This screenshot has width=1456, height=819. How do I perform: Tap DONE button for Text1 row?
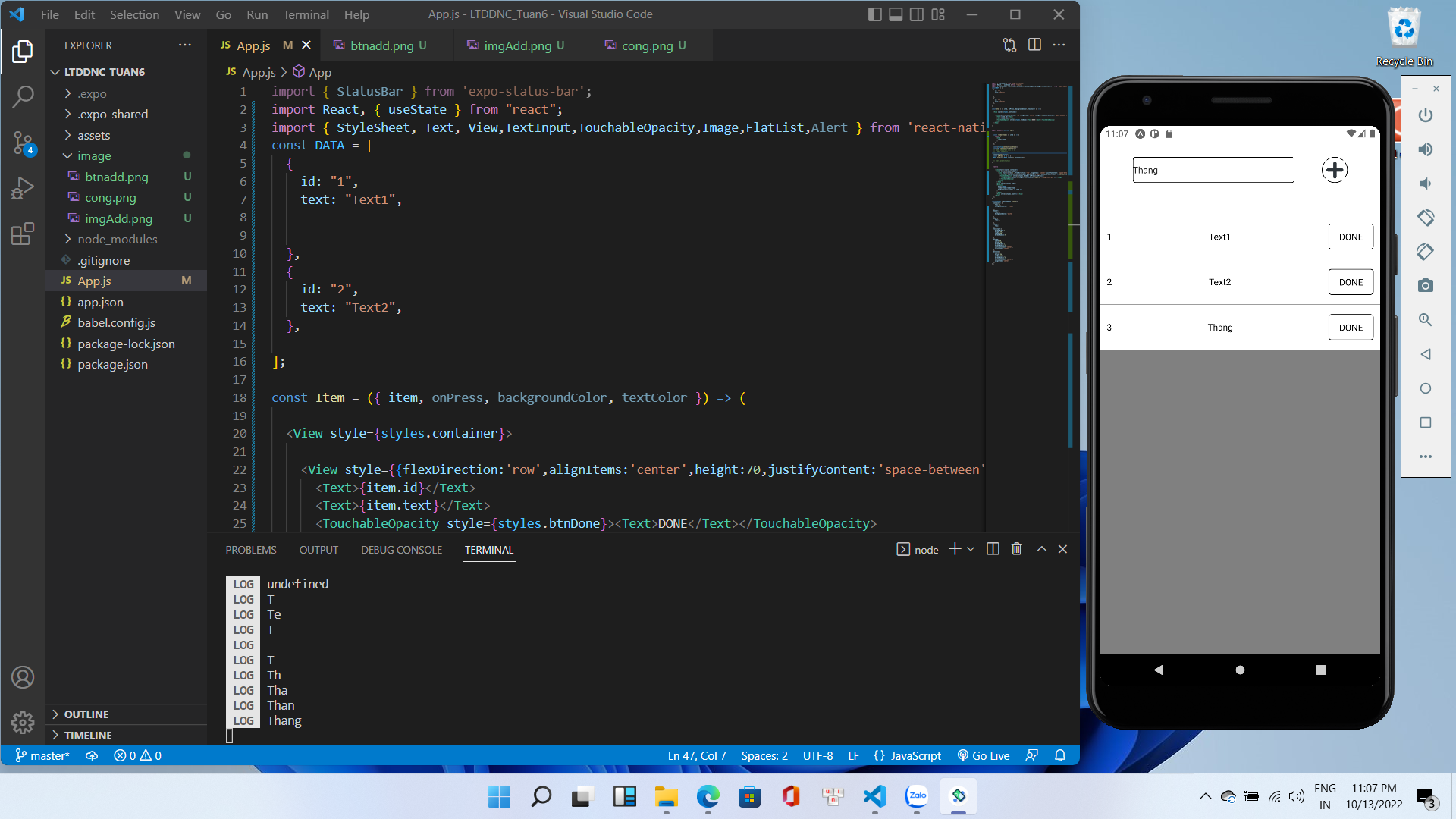[x=1351, y=237]
